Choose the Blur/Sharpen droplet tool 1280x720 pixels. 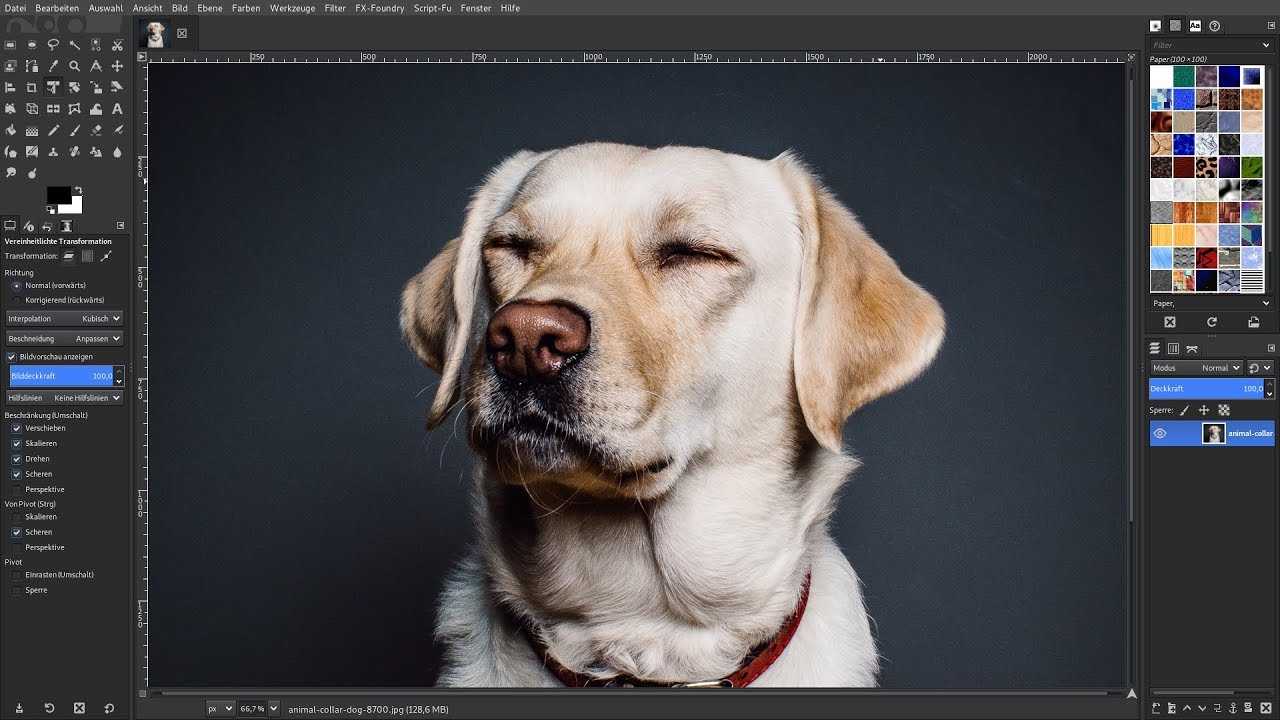pos(117,152)
